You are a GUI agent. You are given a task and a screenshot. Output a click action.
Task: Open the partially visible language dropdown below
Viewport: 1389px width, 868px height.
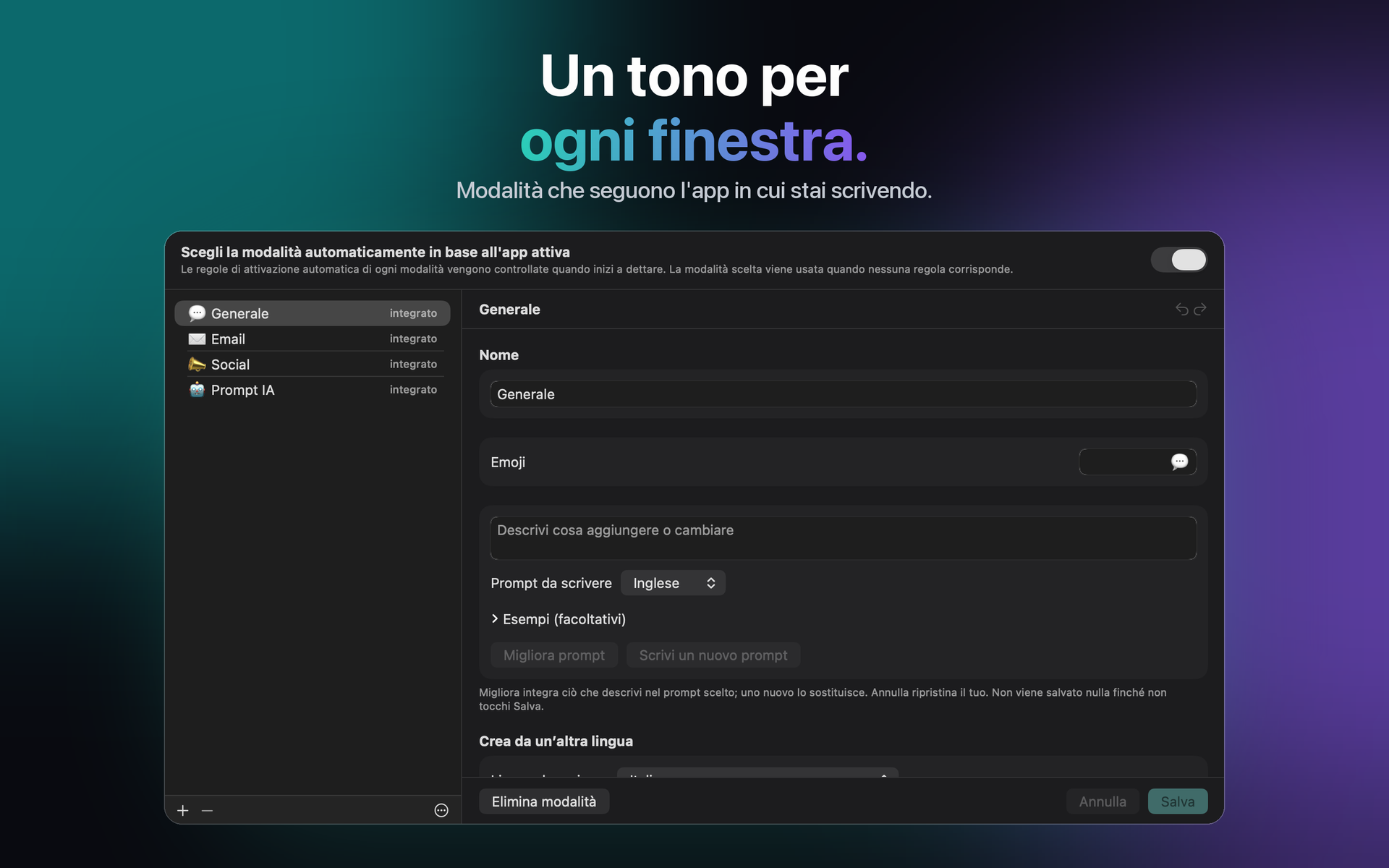coord(757,773)
